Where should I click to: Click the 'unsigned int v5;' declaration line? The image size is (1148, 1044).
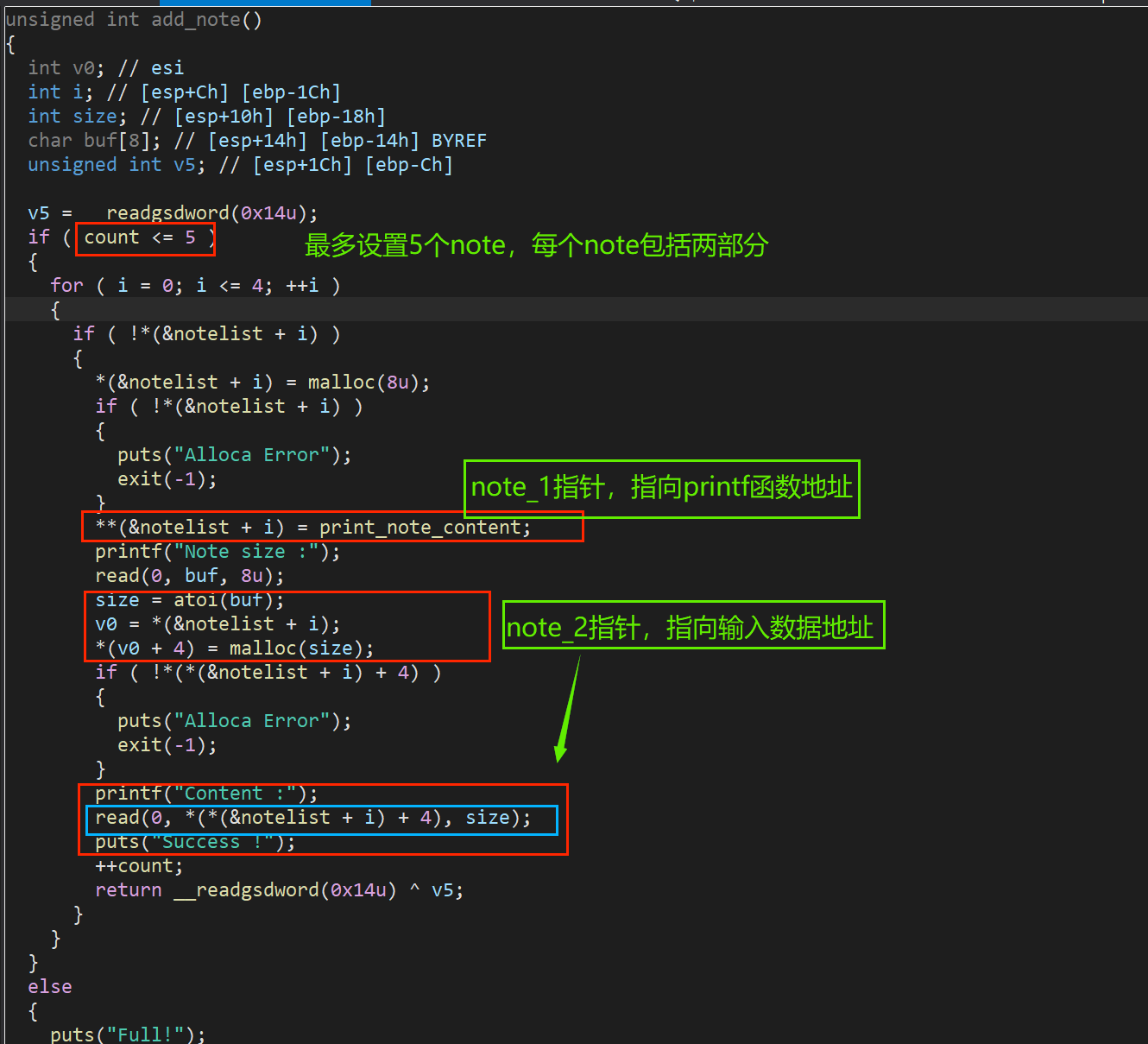[240, 164]
